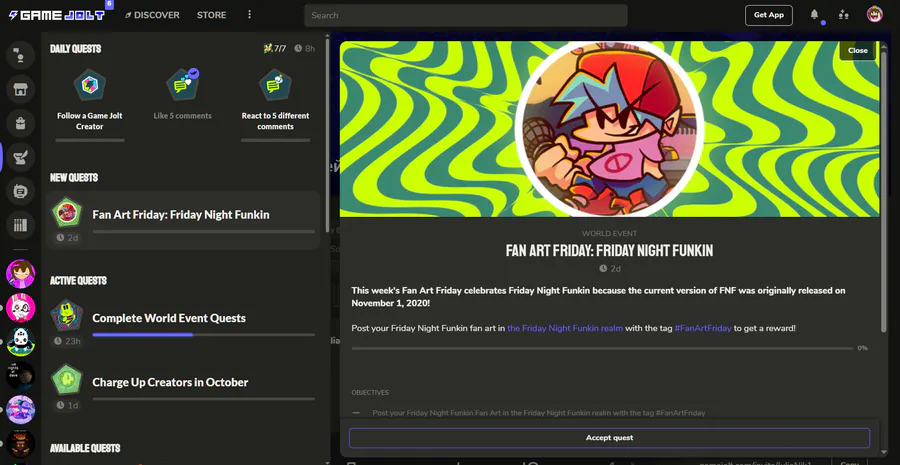Image resolution: width=900 pixels, height=465 pixels.
Task: Open the backpack inventory icon in sidebar
Action: tap(20, 123)
